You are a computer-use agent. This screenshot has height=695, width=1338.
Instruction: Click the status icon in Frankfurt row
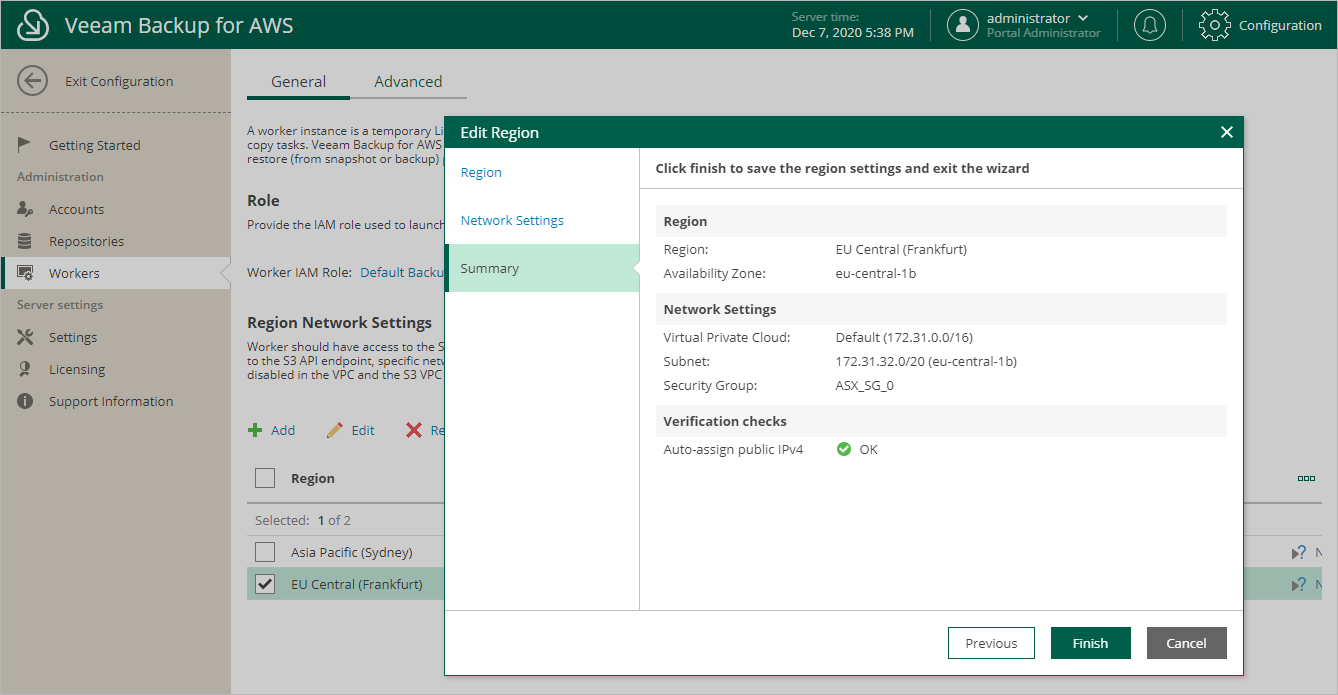coord(1298,584)
